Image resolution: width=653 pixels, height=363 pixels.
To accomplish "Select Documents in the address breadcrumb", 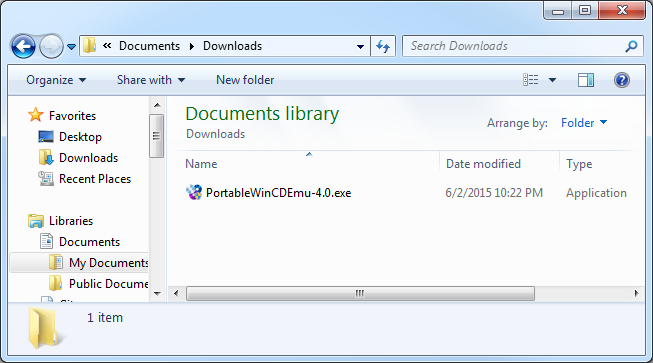I will (149, 46).
